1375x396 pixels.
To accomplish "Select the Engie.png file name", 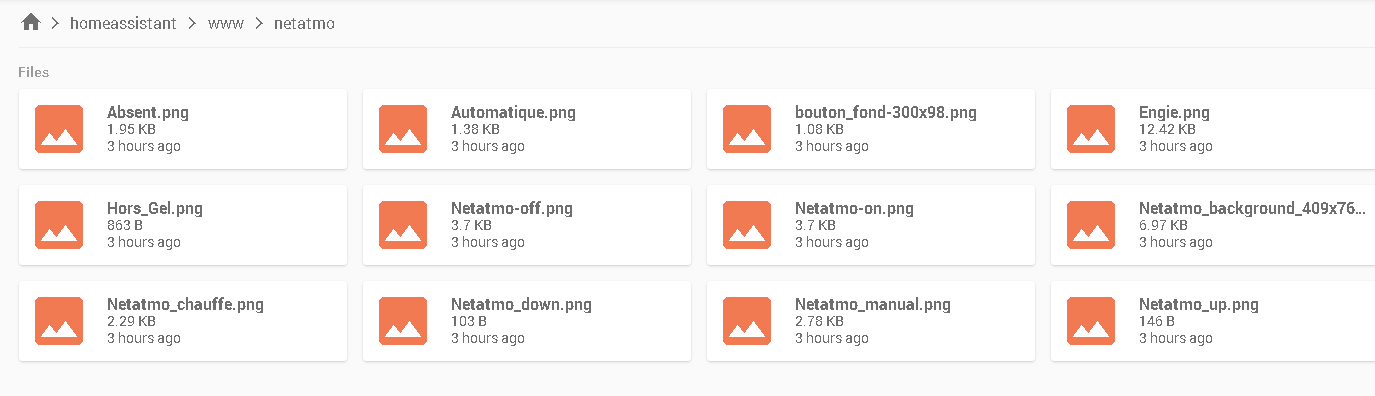I will (x=1174, y=113).
